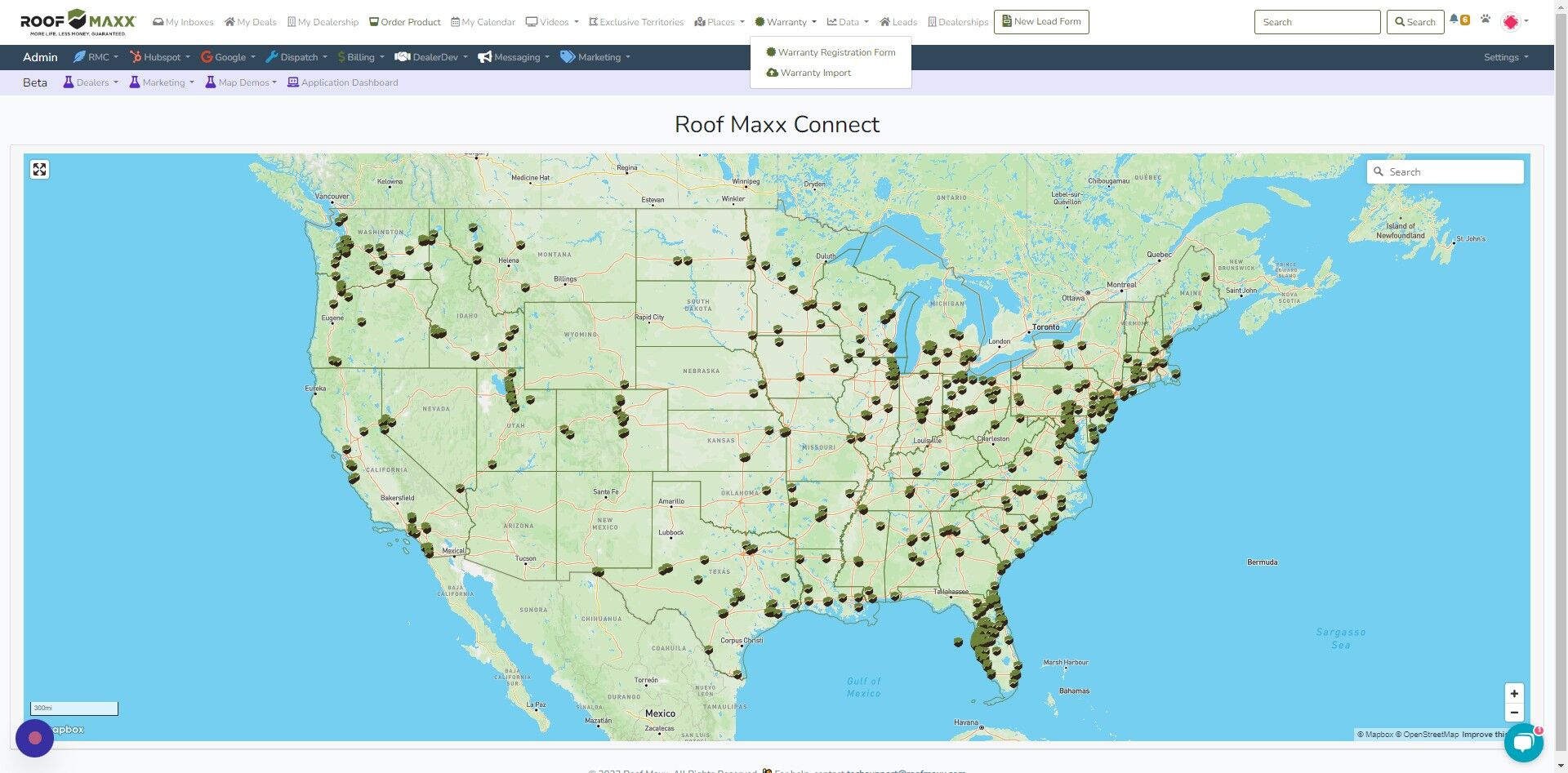Click the Mapbox attribution link

(1375, 735)
